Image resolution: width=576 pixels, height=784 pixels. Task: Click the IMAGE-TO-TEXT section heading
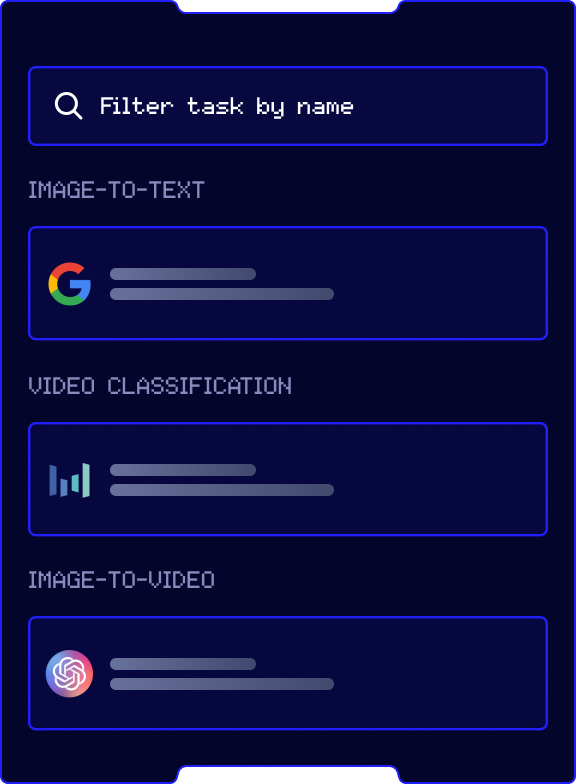click(116, 190)
